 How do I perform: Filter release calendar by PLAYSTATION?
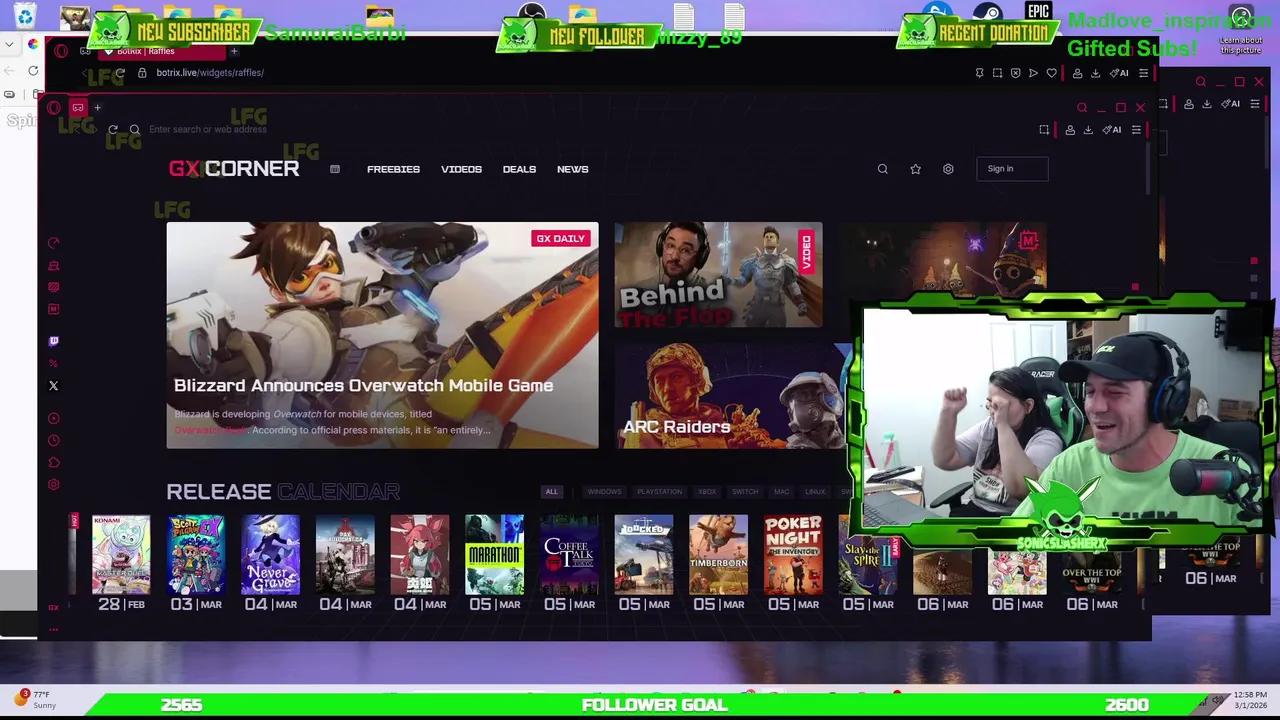[659, 492]
